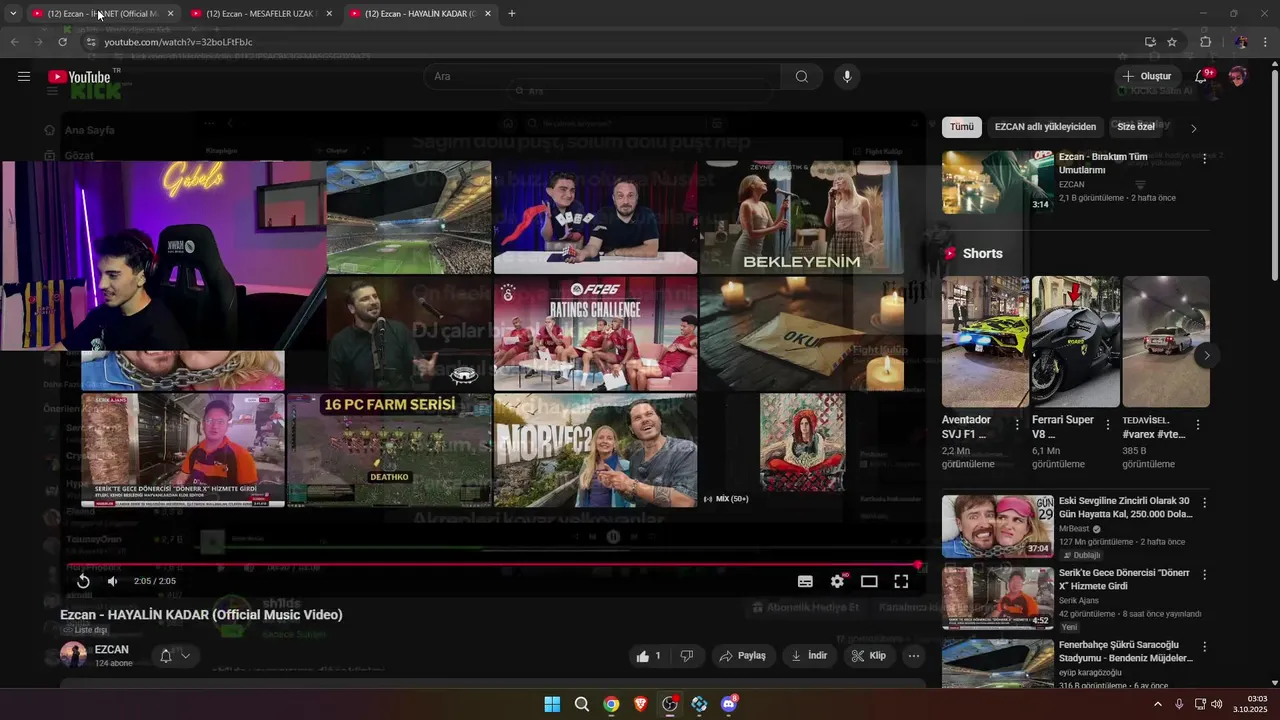Open options for the Ferrari Super V8 short
This screenshot has width=1280, height=720.
click(x=1107, y=425)
